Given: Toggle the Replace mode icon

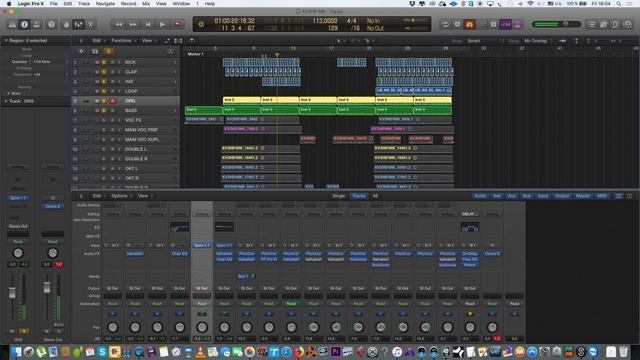Looking at the screenshot, I should coord(458,24).
